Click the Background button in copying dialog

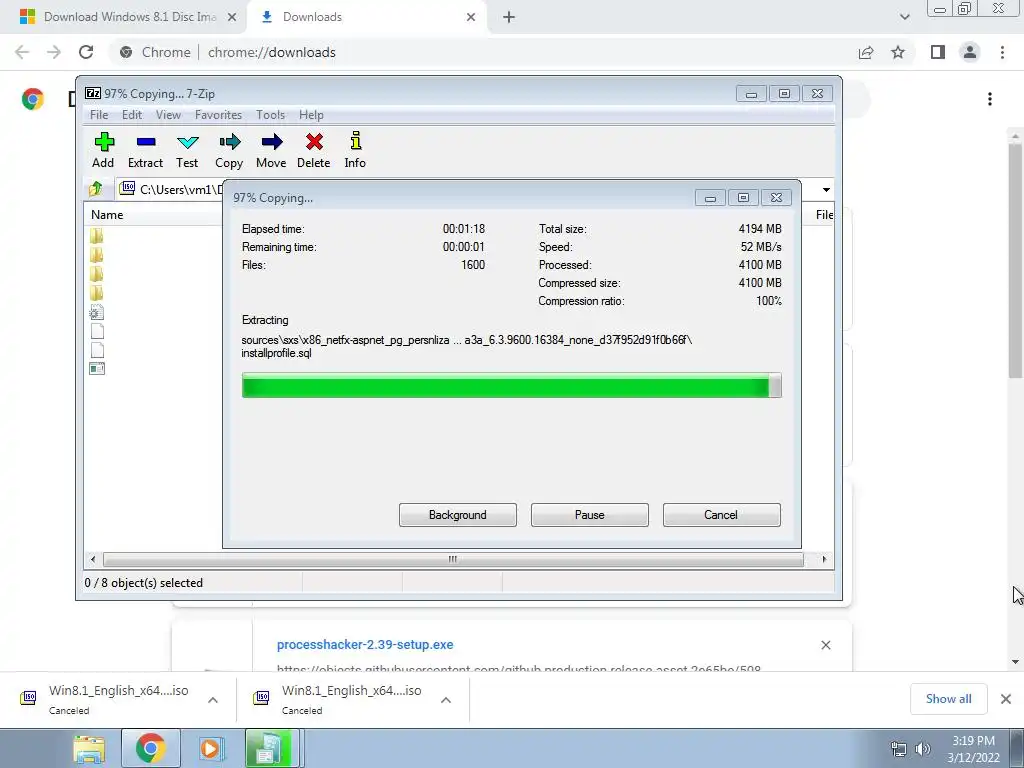click(x=458, y=515)
